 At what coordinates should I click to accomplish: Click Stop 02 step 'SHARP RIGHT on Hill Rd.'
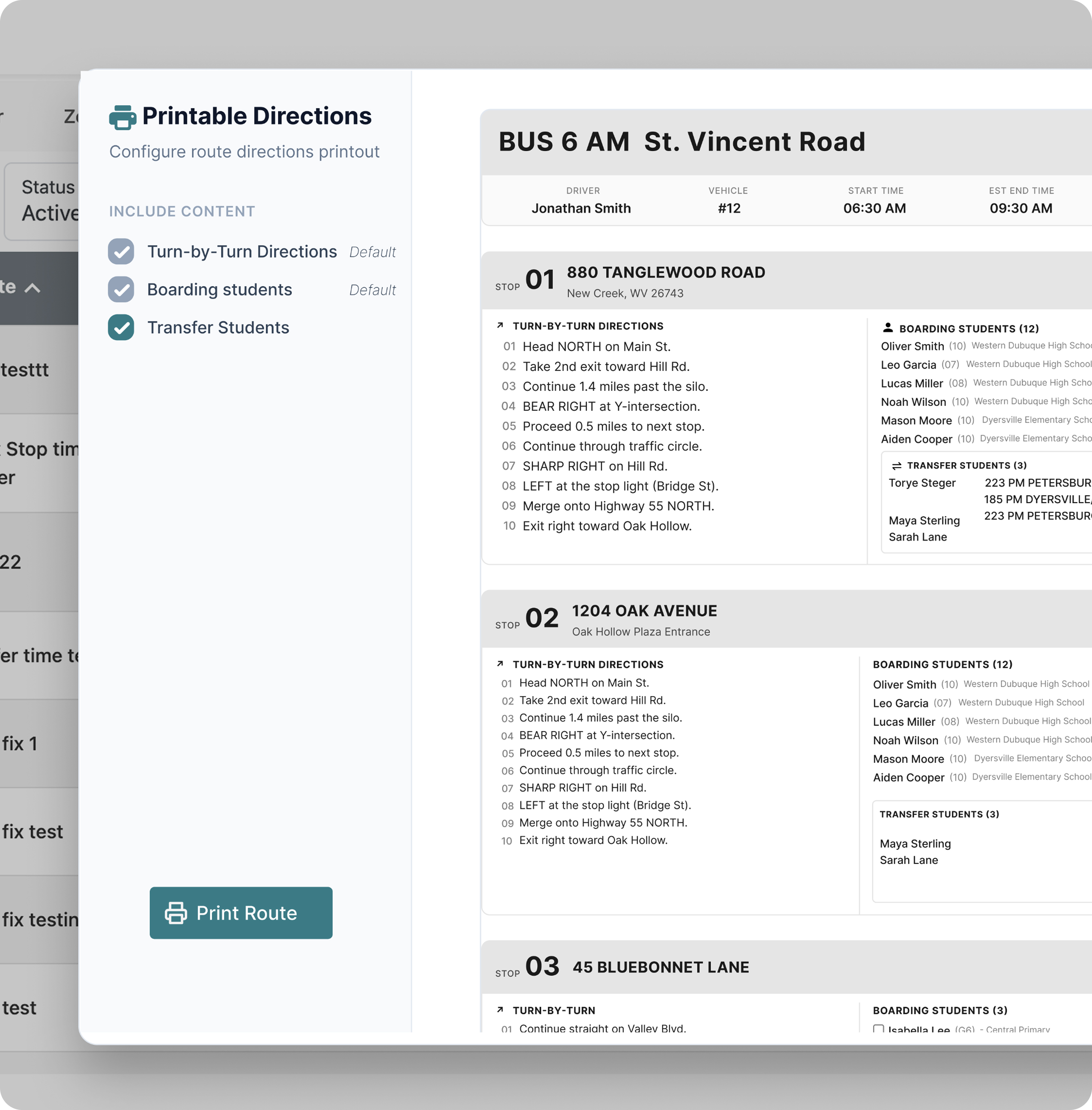583,788
